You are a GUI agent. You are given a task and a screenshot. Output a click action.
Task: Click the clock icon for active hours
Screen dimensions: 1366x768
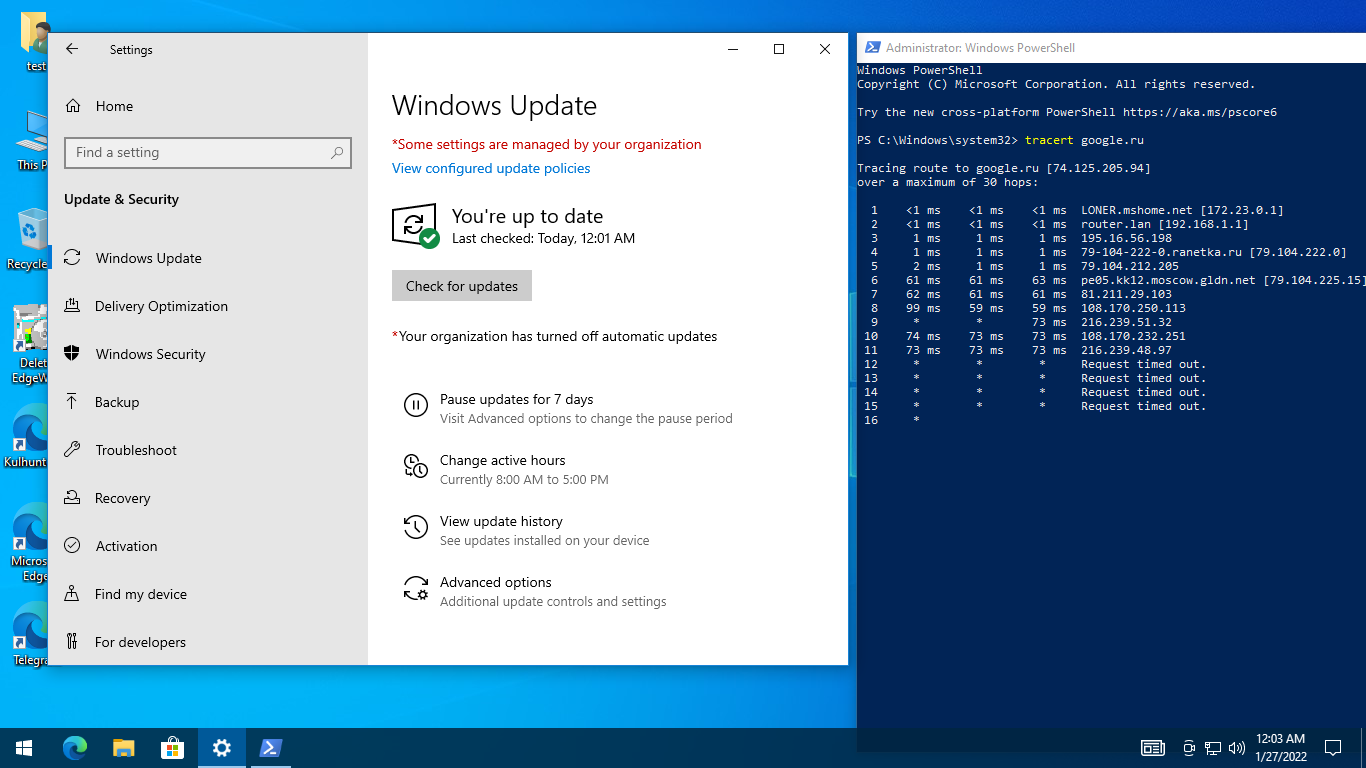[416, 466]
